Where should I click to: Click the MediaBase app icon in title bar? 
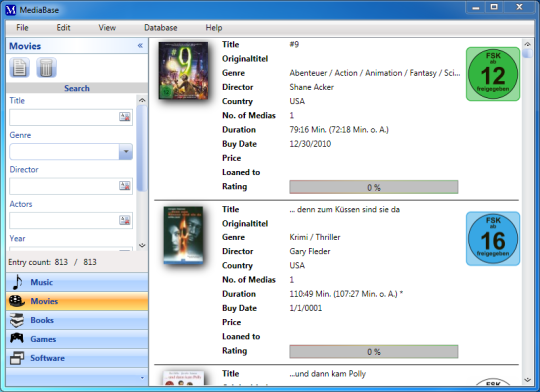coord(11,10)
